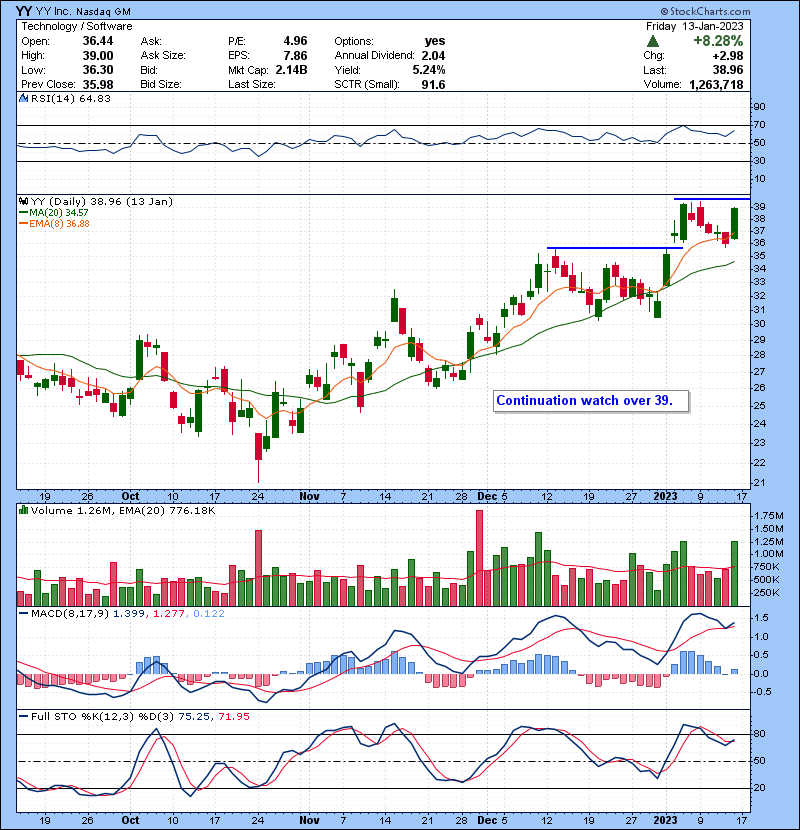Click the blue resistance line near 39.5
Image resolution: width=800 pixels, height=830 pixels.
(710, 198)
